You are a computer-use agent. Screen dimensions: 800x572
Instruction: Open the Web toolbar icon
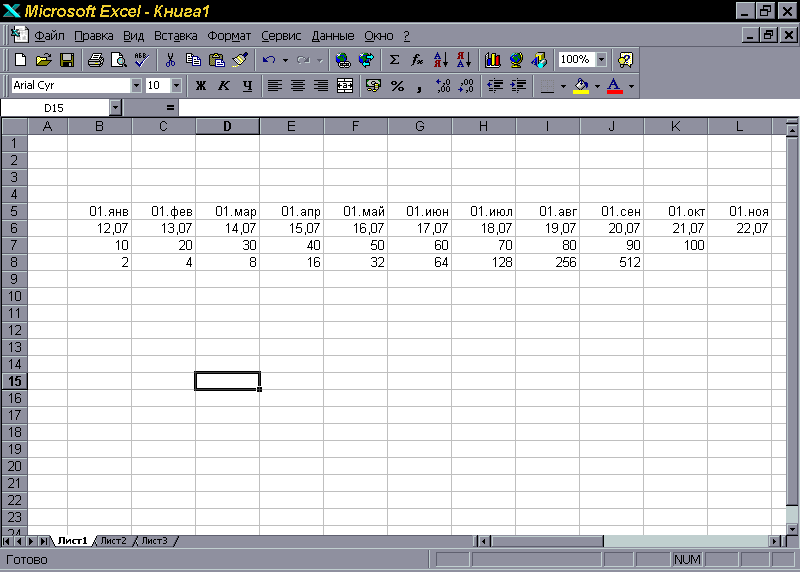(366, 60)
